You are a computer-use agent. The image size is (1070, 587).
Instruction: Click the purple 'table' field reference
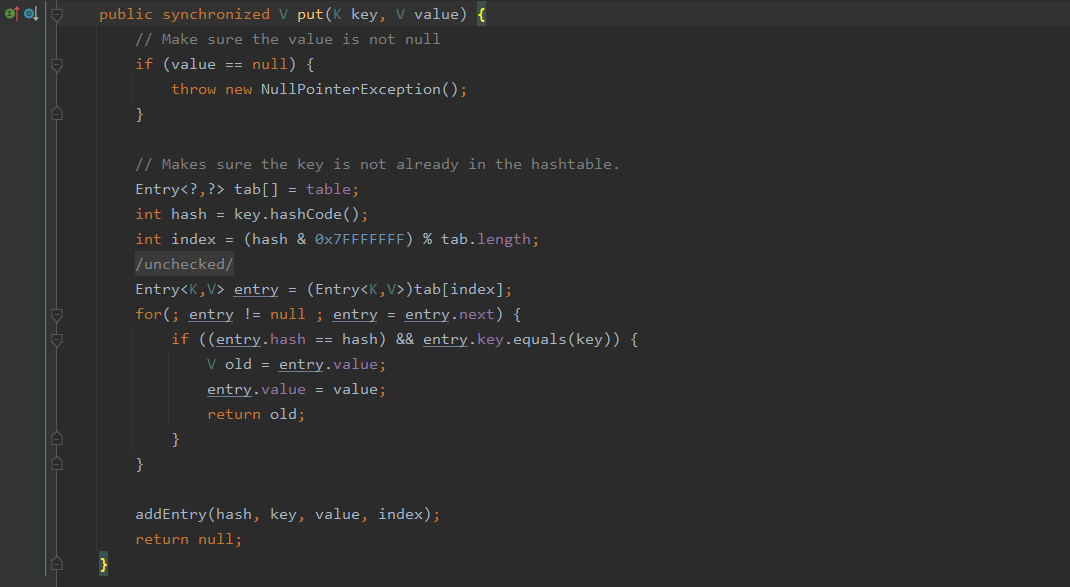coord(328,189)
